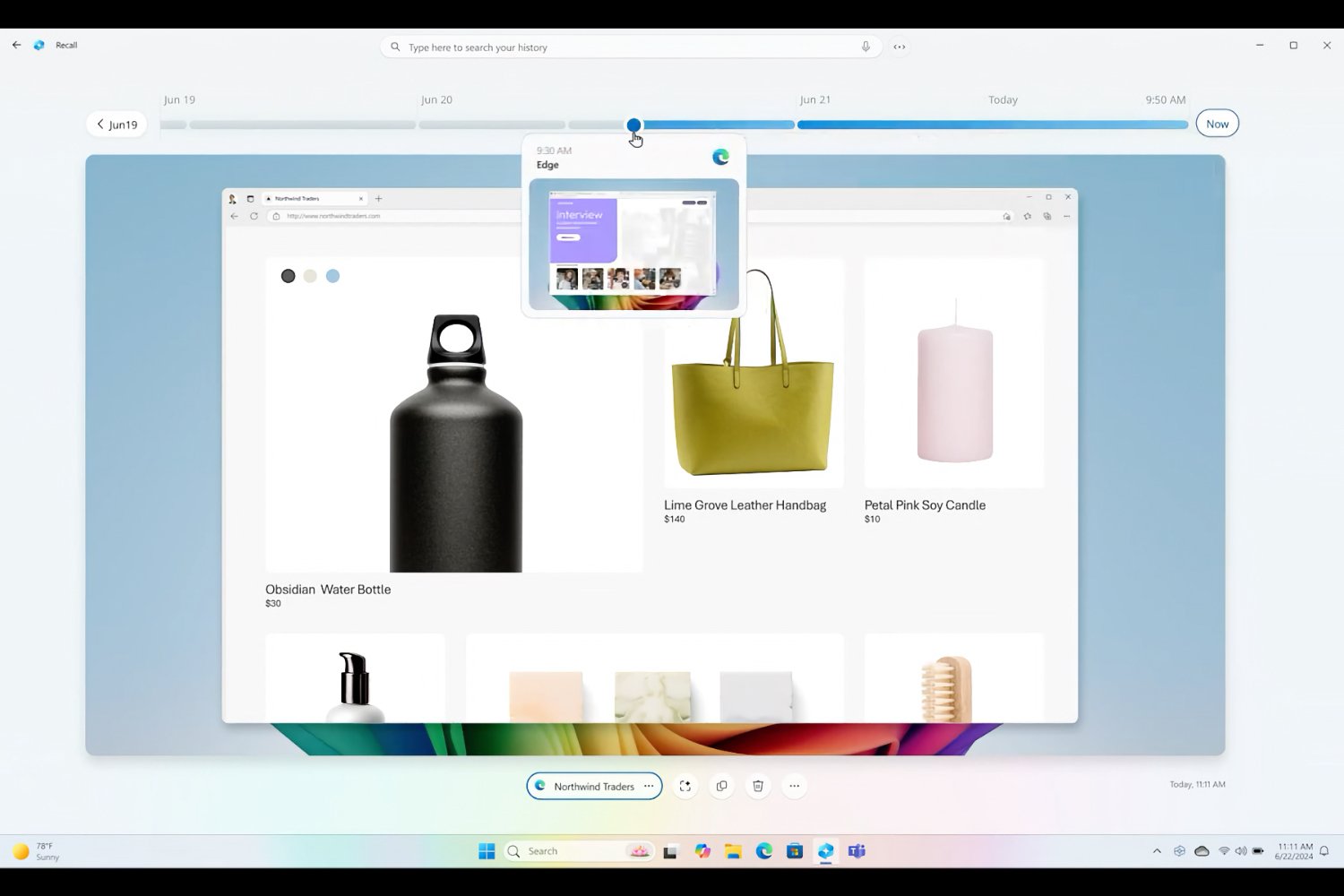Go to the previous day Jun19

click(116, 125)
